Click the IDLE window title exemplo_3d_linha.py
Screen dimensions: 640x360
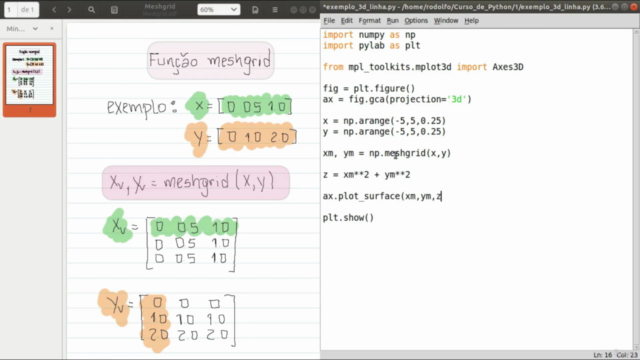pyautogui.click(x=466, y=7)
